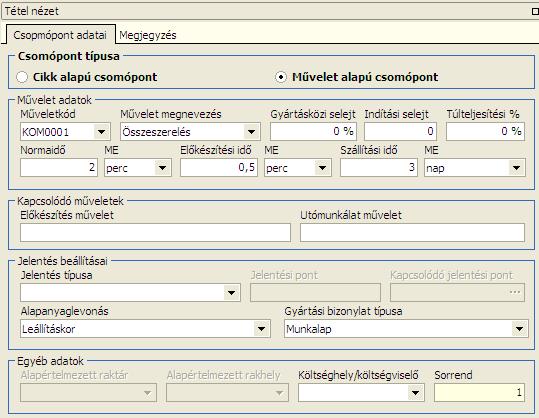Click the Szállítási idő value field
The image size is (539, 418).
379,168
